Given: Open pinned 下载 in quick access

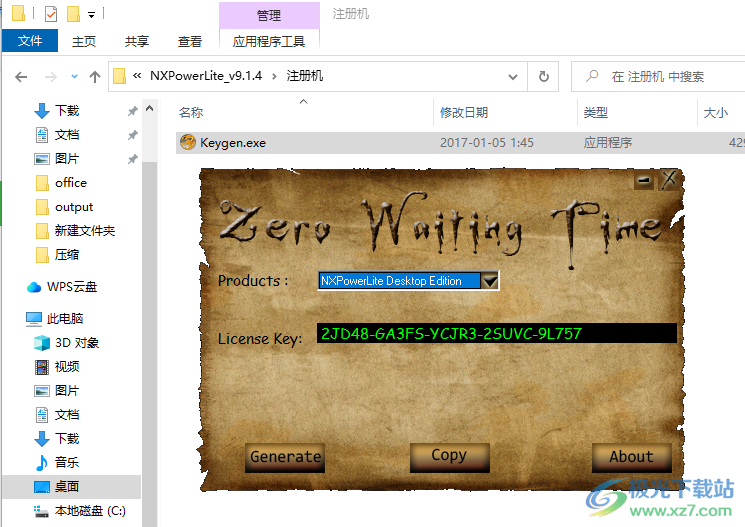Looking at the screenshot, I should [67, 111].
